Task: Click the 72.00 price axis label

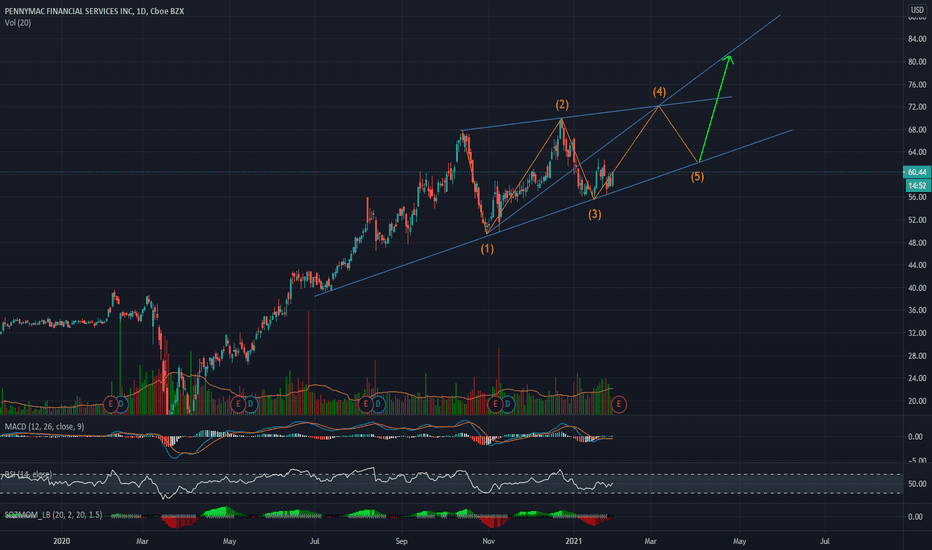Action: pyautogui.click(x=917, y=106)
